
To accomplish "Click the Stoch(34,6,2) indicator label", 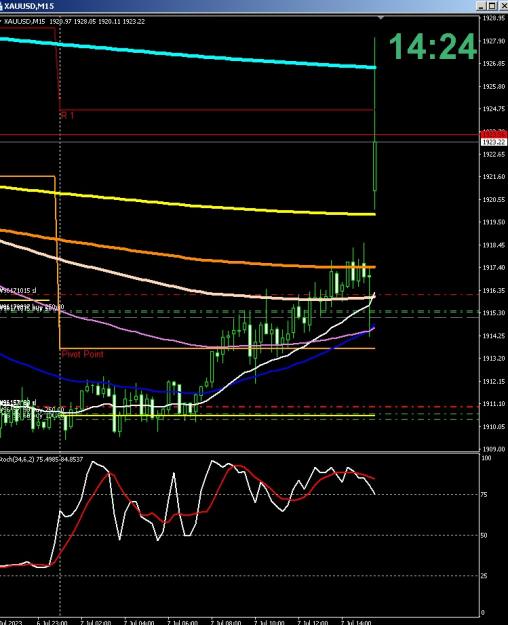I will [41, 460].
